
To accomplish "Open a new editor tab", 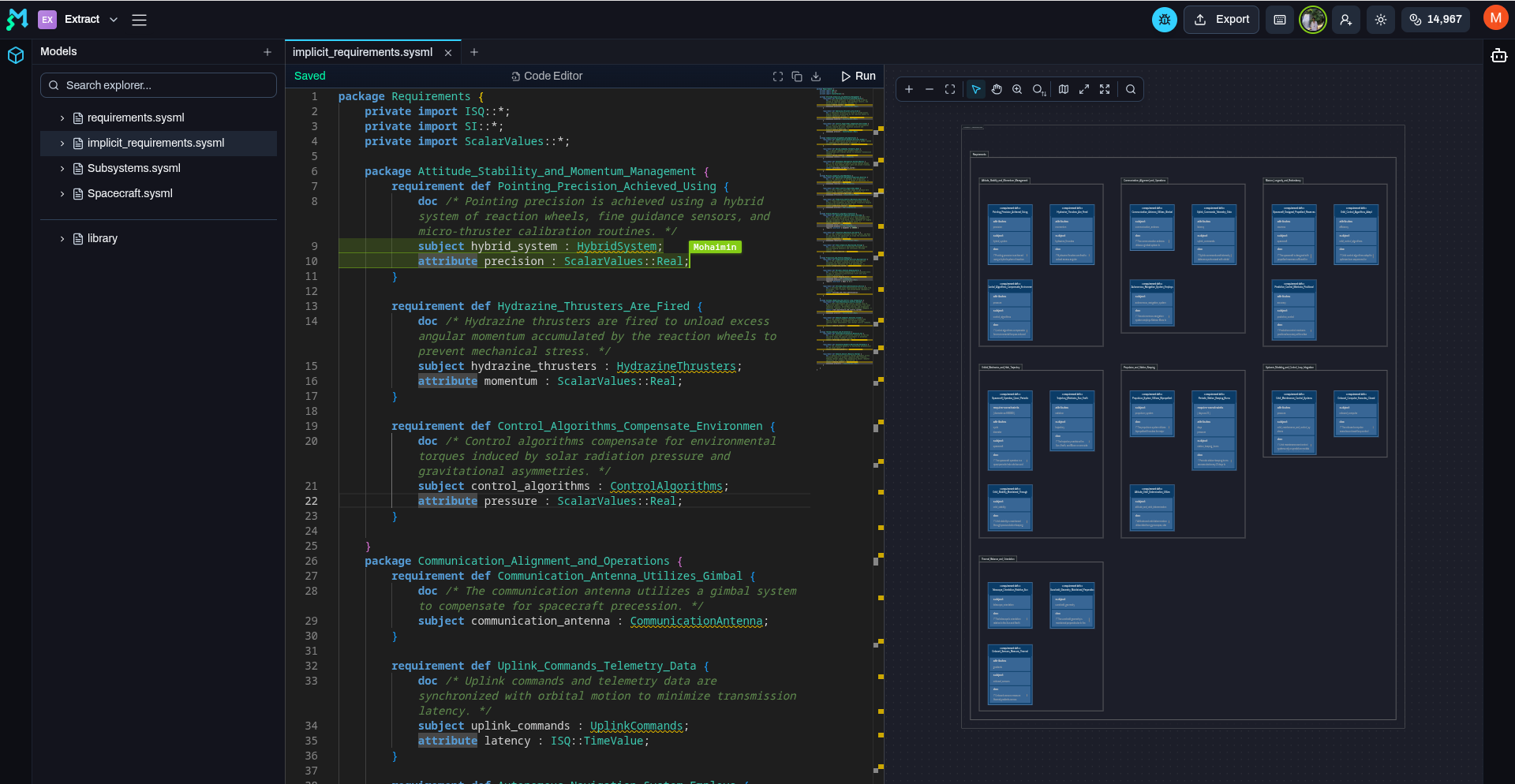I will (474, 52).
